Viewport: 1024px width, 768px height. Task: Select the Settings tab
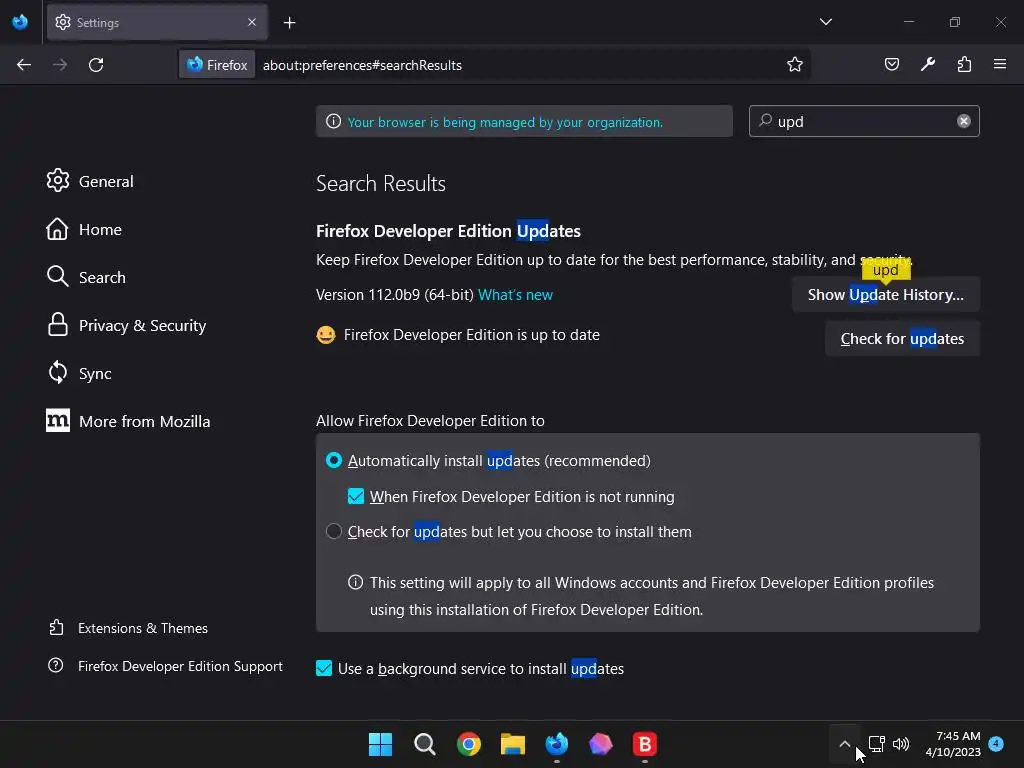click(x=157, y=22)
